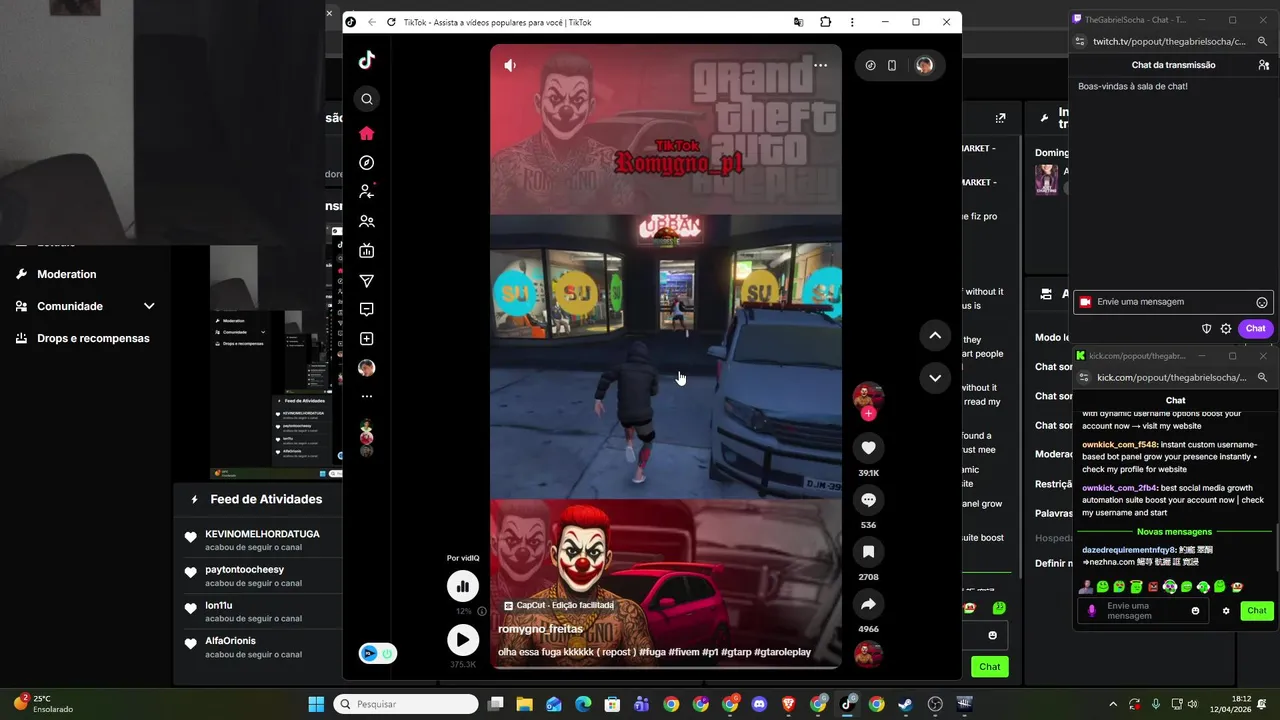Open the TikTok Following icon
The image size is (1280, 720).
click(x=367, y=191)
